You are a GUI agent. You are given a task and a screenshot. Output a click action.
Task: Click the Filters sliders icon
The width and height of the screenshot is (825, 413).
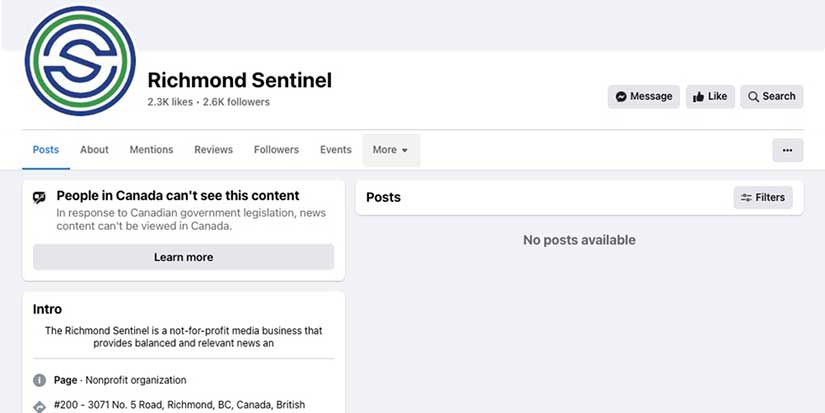click(746, 198)
